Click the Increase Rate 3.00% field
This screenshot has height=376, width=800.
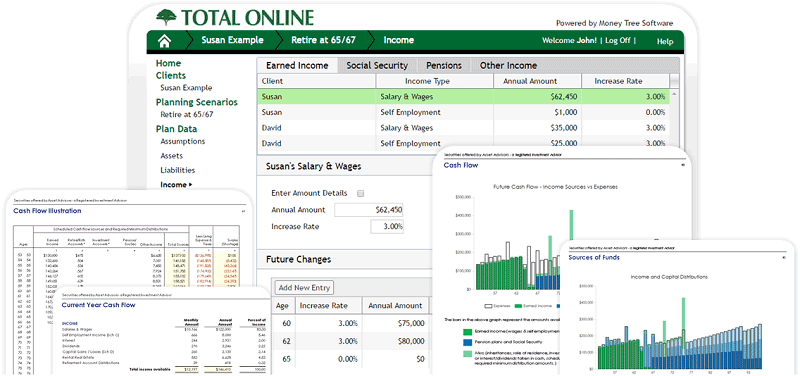pyautogui.click(x=387, y=227)
